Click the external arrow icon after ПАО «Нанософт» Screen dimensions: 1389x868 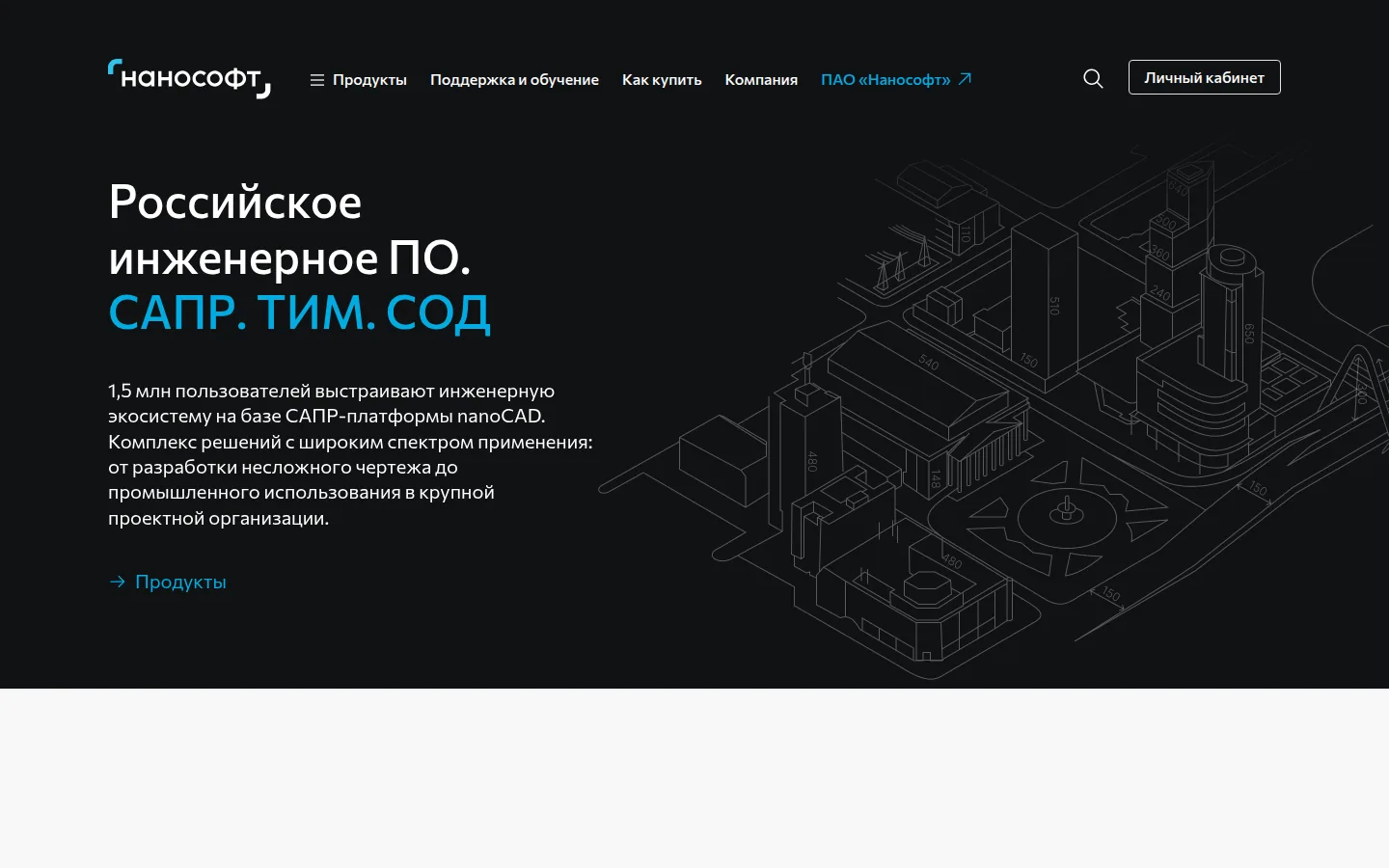coord(965,79)
